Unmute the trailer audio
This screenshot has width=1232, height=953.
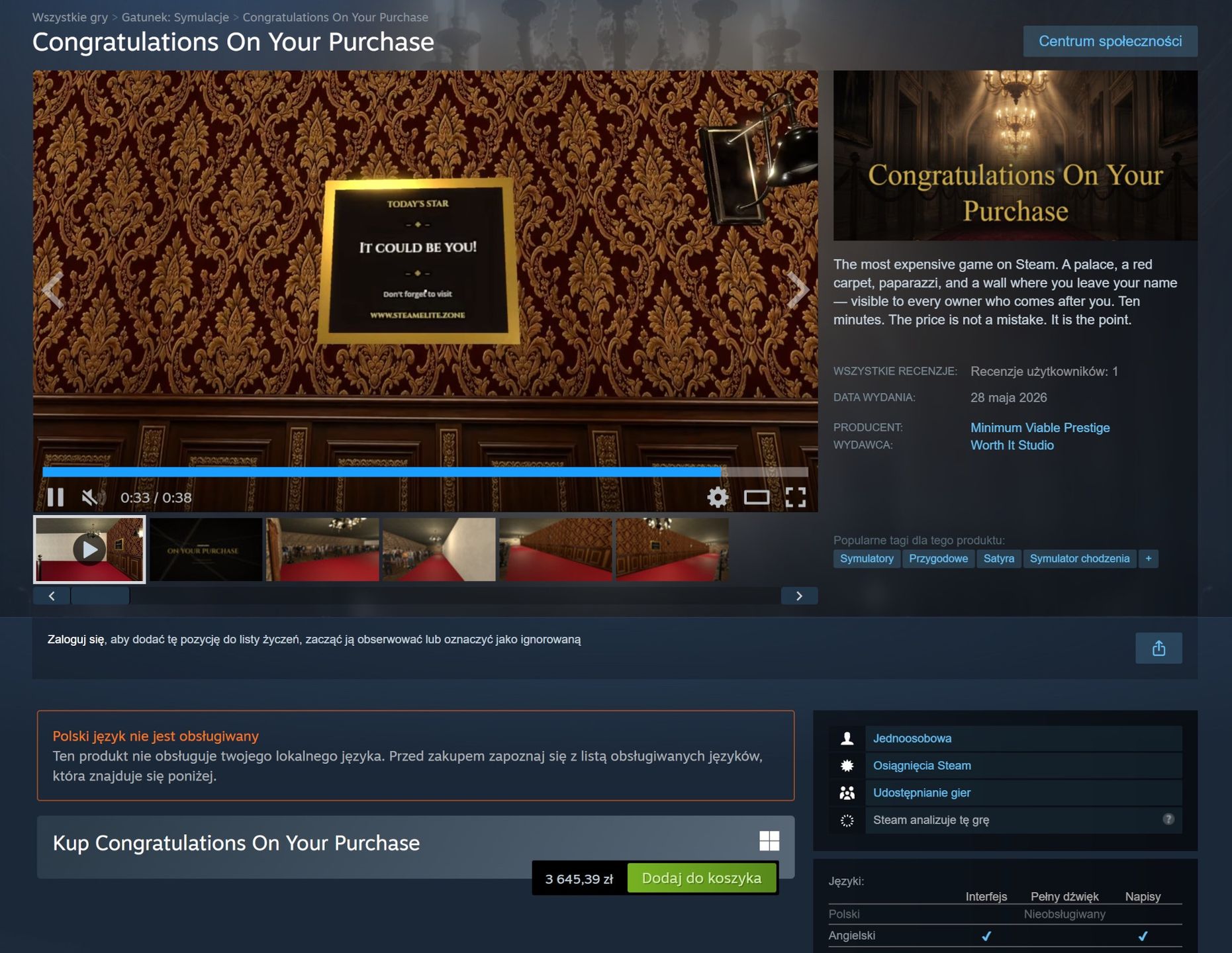click(x=91, y=497)
